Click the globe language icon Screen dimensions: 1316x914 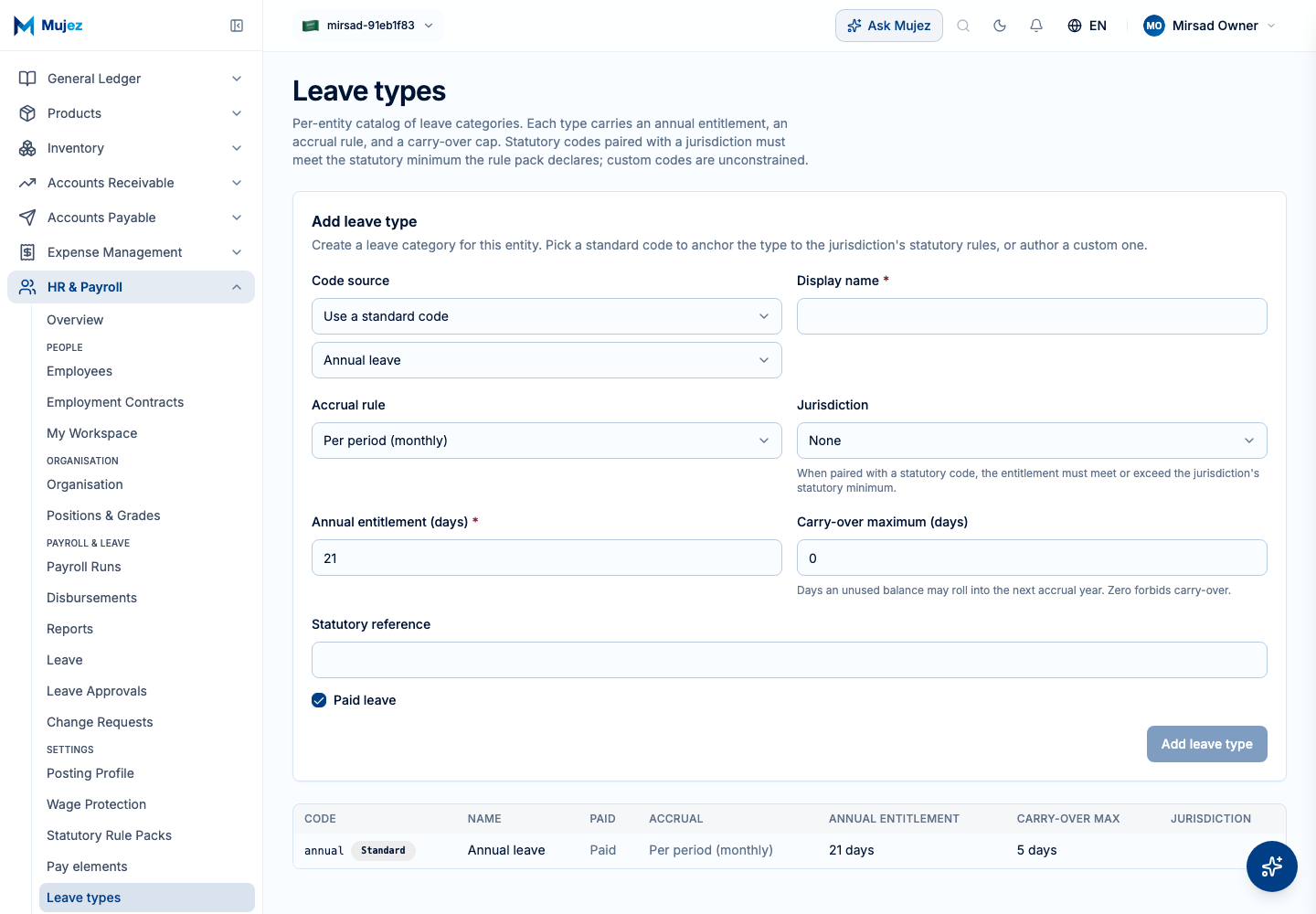(x=1075, y=26)
